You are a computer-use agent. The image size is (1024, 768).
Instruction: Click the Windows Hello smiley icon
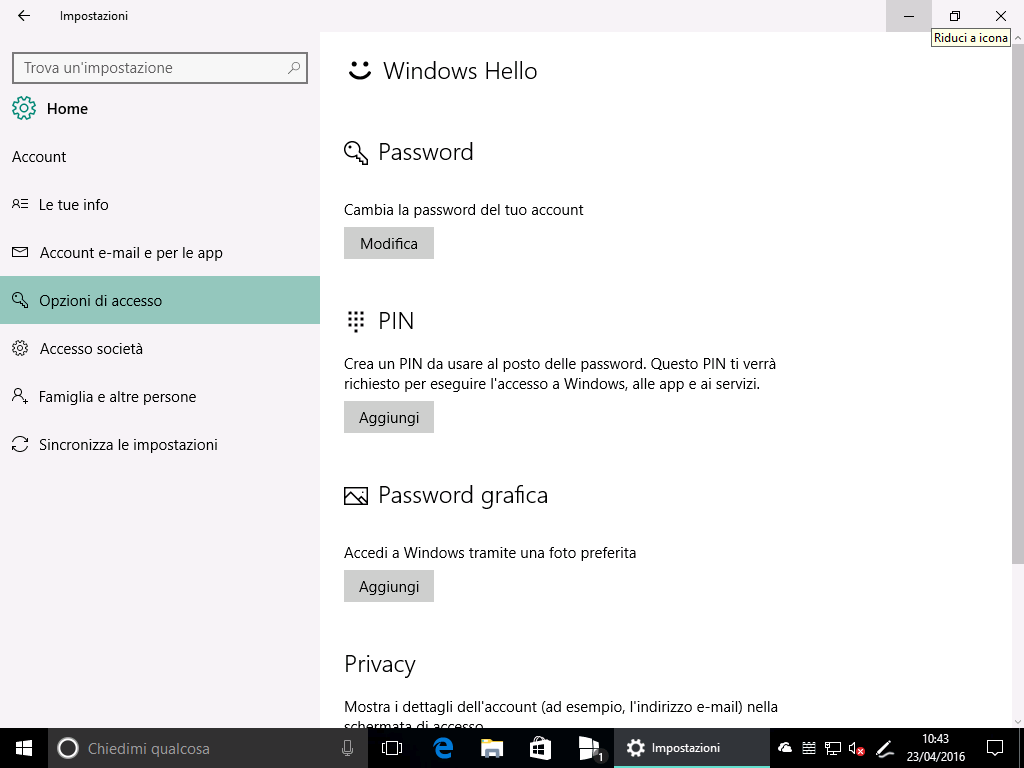click(x=359, y=71)
